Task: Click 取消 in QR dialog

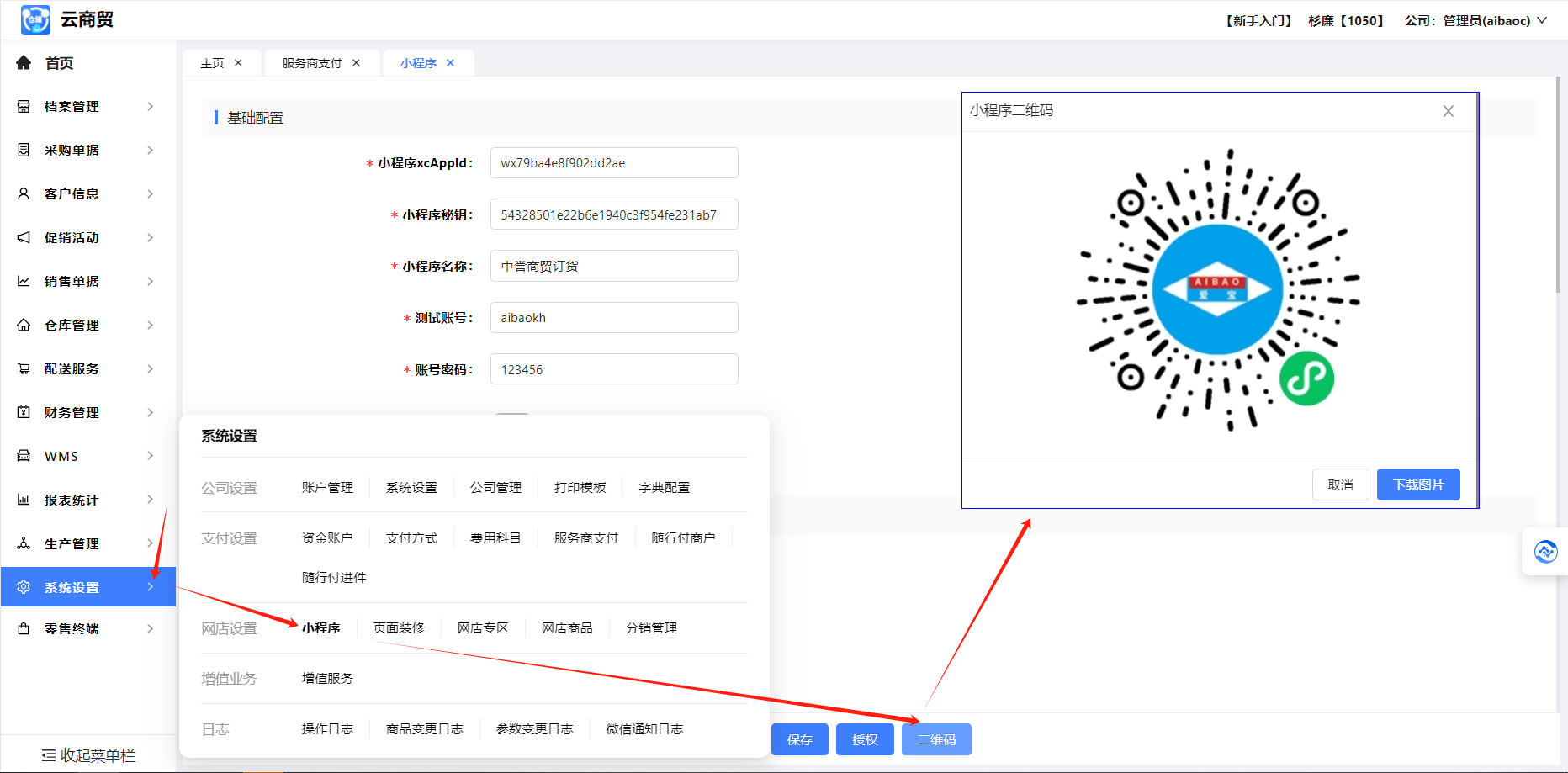Action: point(1341,484)
